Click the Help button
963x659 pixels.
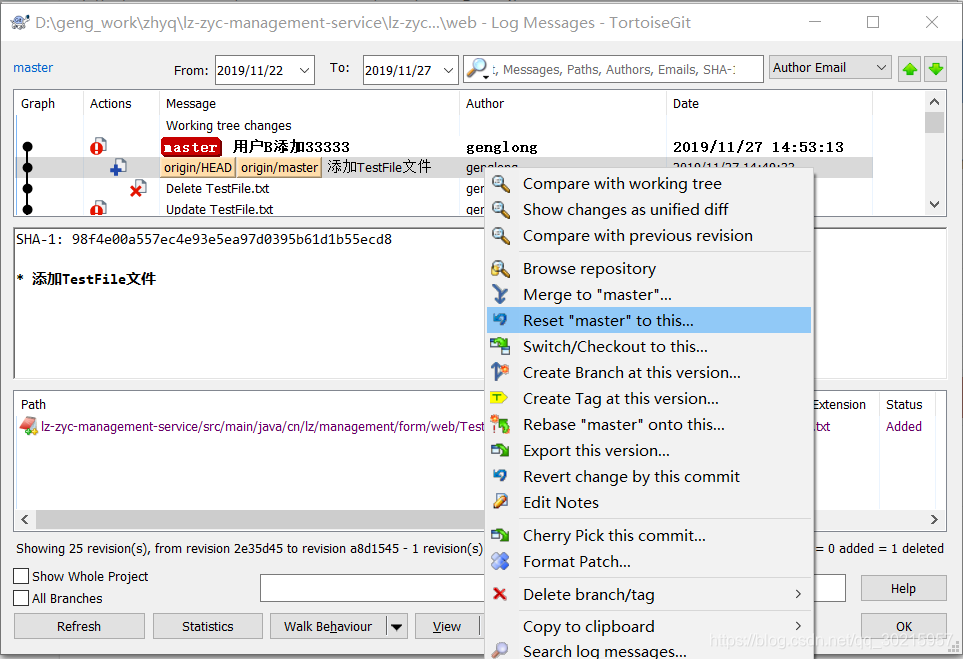point(903,588)
